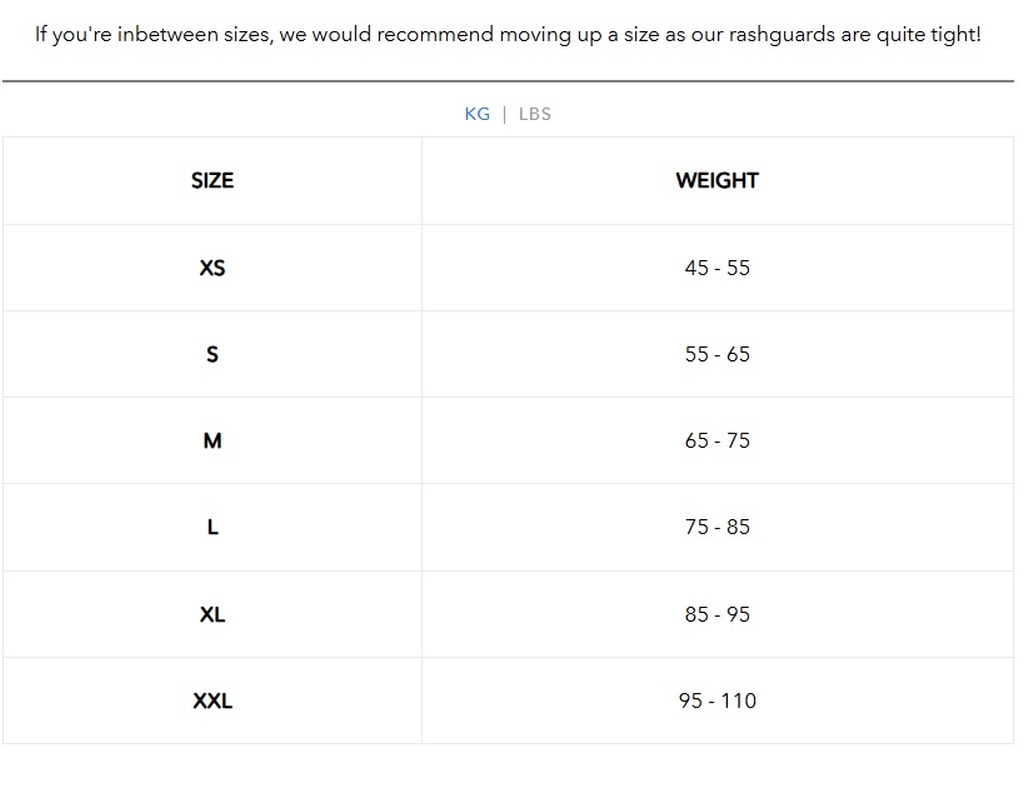The image size is (1024, 798).
Task: Click the inbetween sizes recommendation text
Action: tap(508, 35)
